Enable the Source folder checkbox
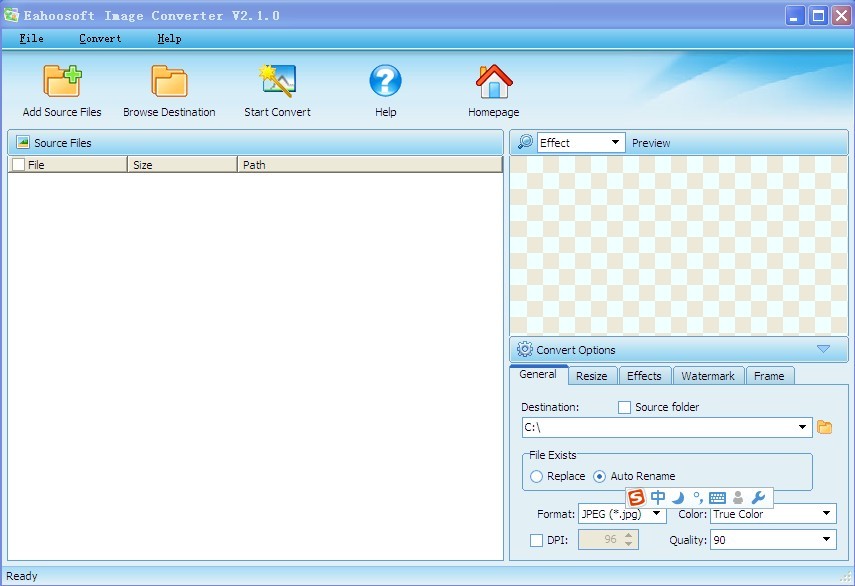The height and width of the screenshot is (586, 855). (x=625, y=408)
